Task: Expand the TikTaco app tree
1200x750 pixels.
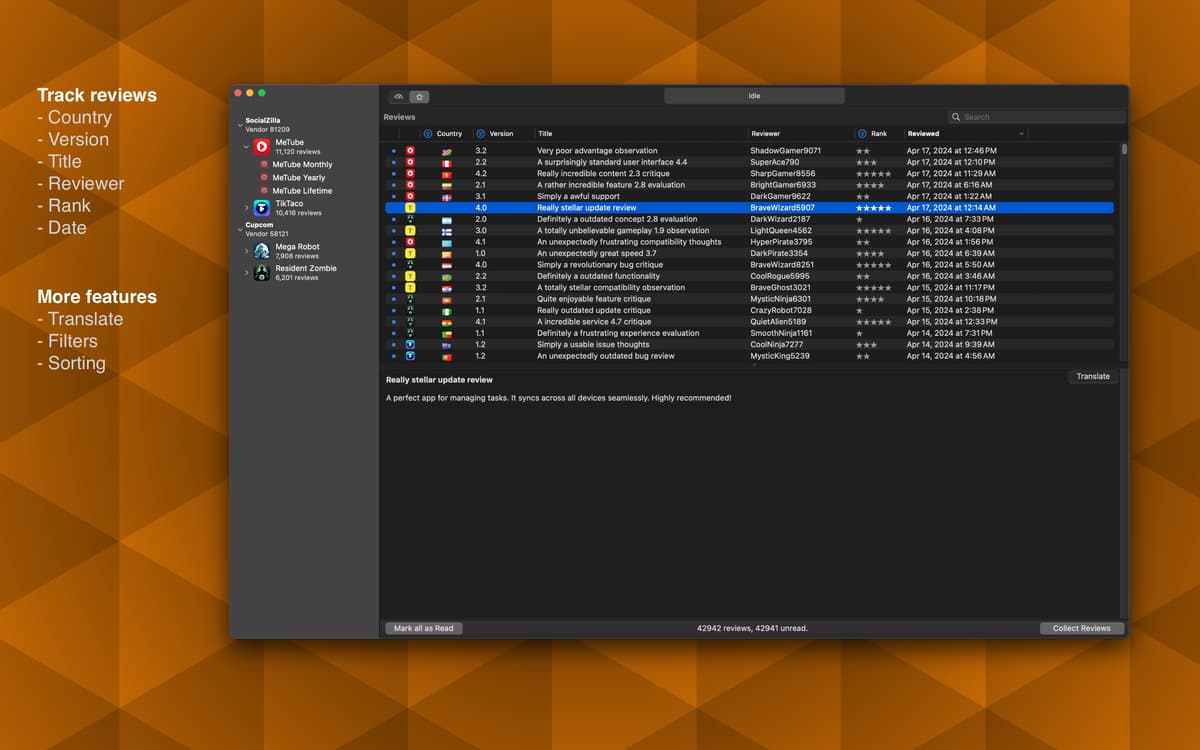Action: click(247, 208)
